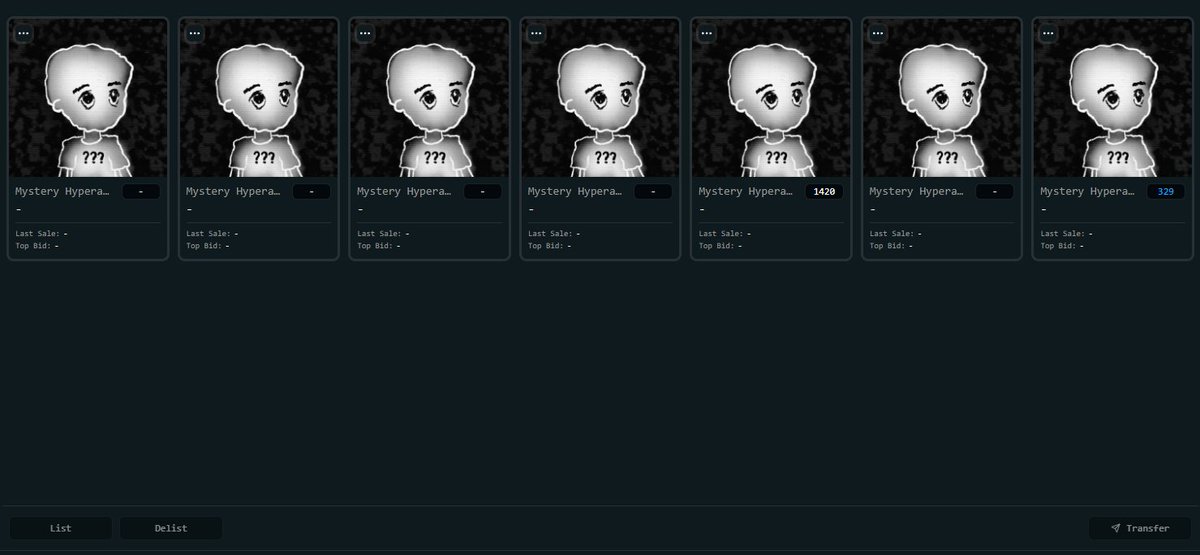The image size is (1200, 555).
Task: Open three-dot menu on card priced 329
Action: pos(1048,33)
